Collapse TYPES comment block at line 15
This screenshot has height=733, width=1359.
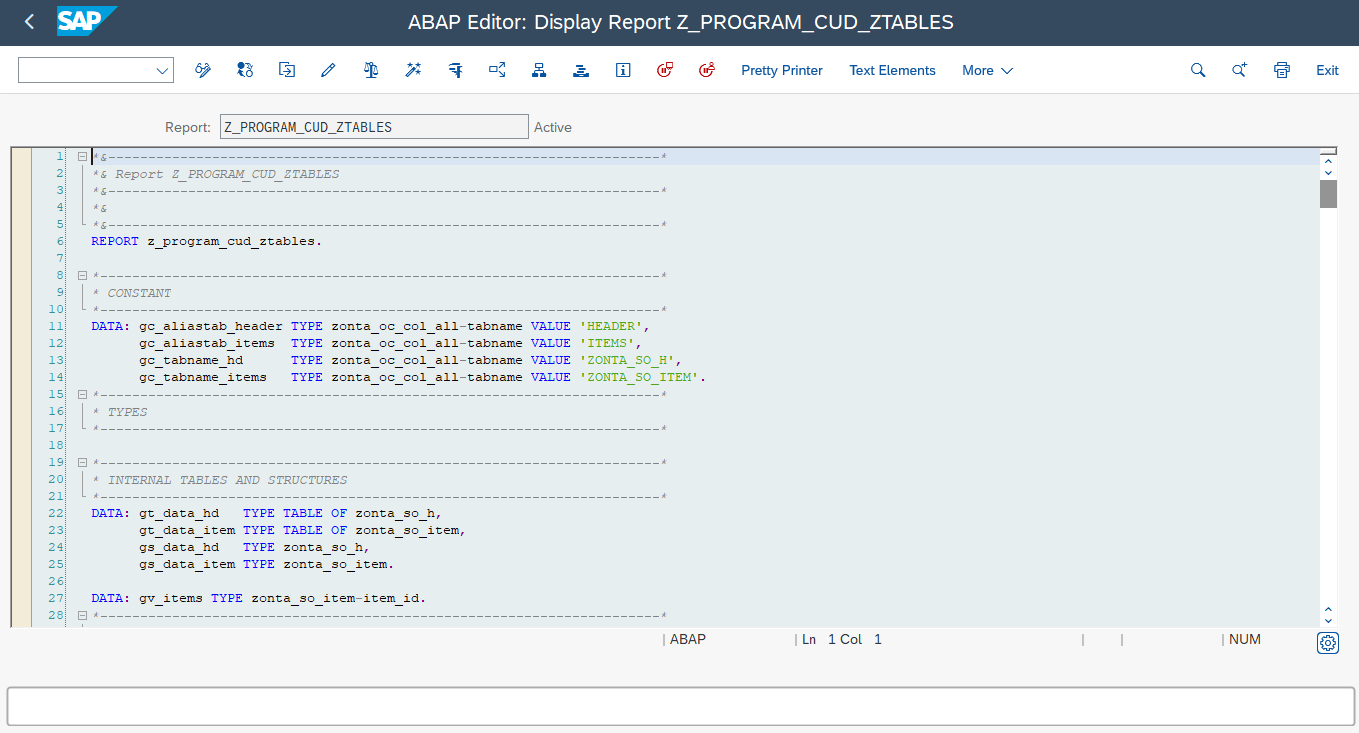(x=82, y=395)
